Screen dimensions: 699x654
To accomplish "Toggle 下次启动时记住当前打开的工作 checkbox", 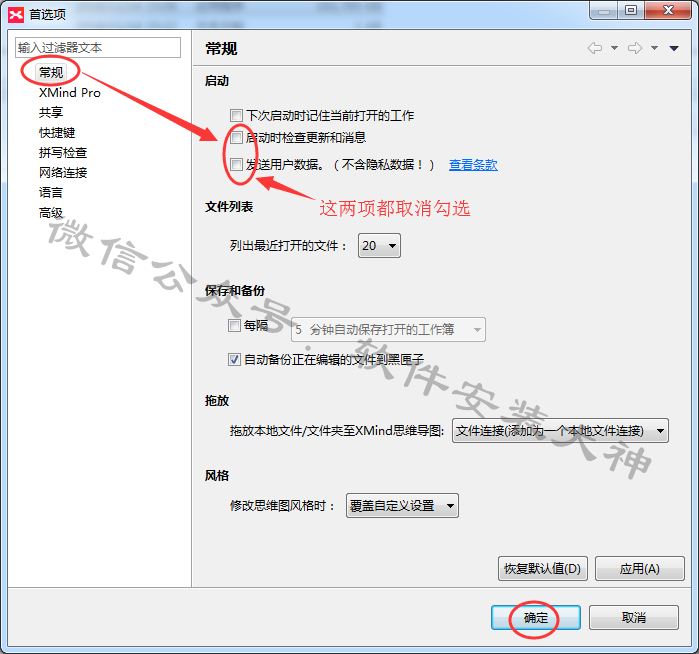I will pyautogui.click(x=236, y=115).
